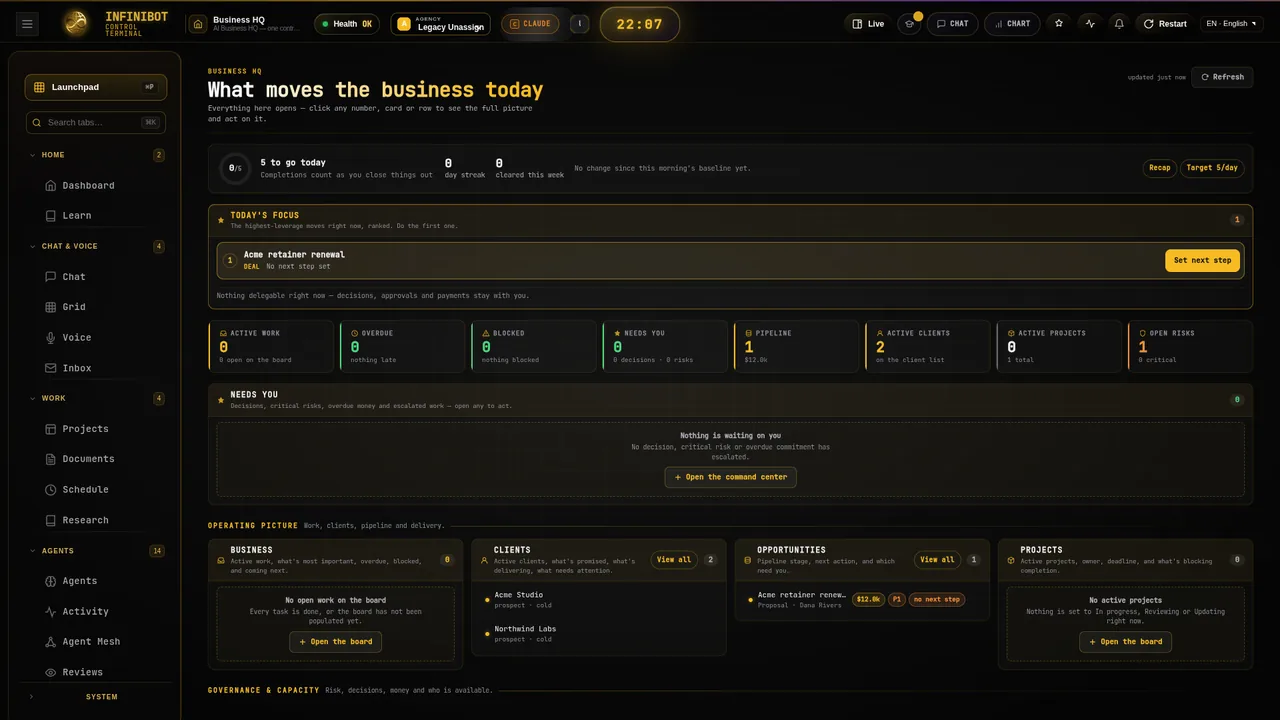Click the small toggle next to CLAUDE

point(579,24)
